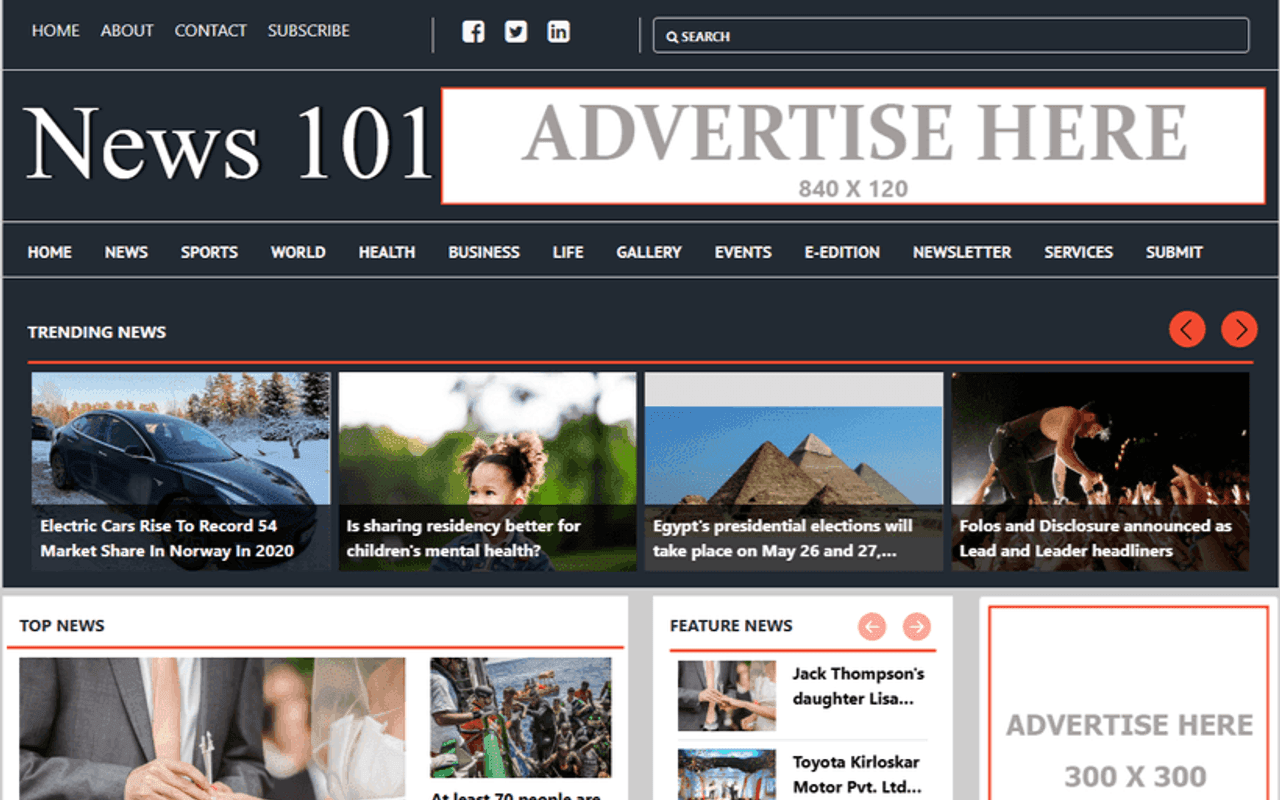
Task: Click the SUBSCRIBE link
Action: pos(308,30)
